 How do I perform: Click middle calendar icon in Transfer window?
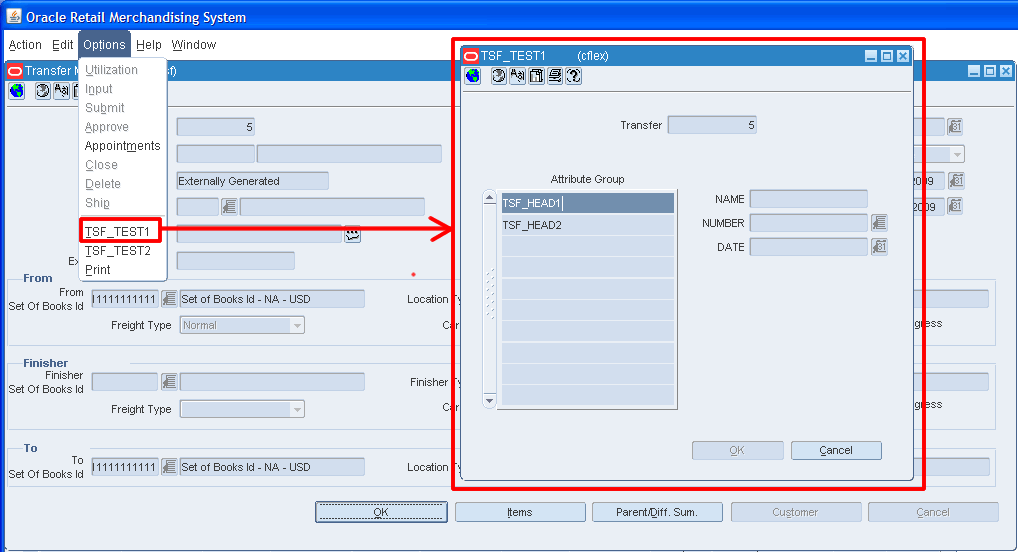coord(955,181)
